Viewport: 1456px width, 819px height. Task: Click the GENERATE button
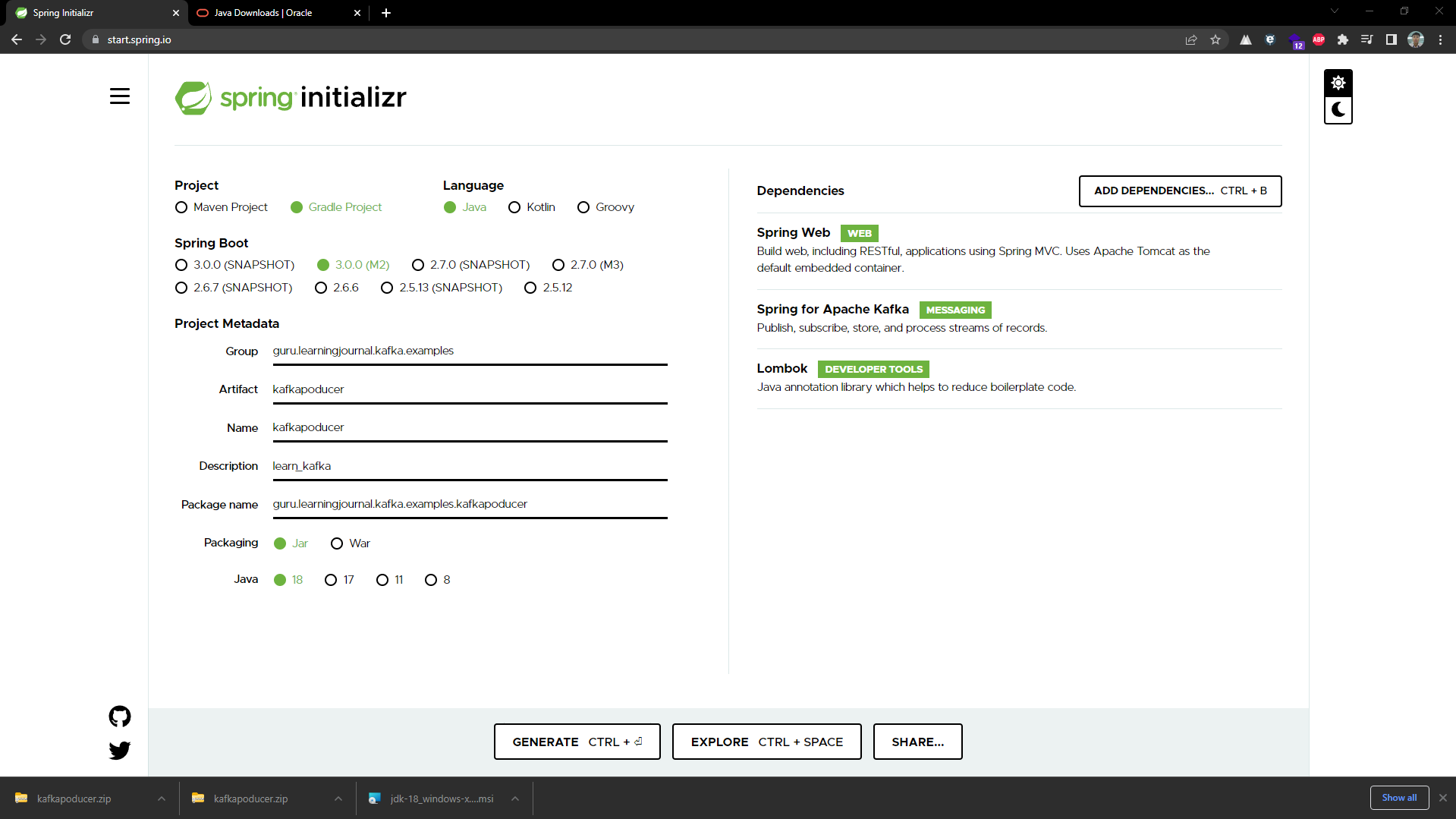tap(577, 742)
